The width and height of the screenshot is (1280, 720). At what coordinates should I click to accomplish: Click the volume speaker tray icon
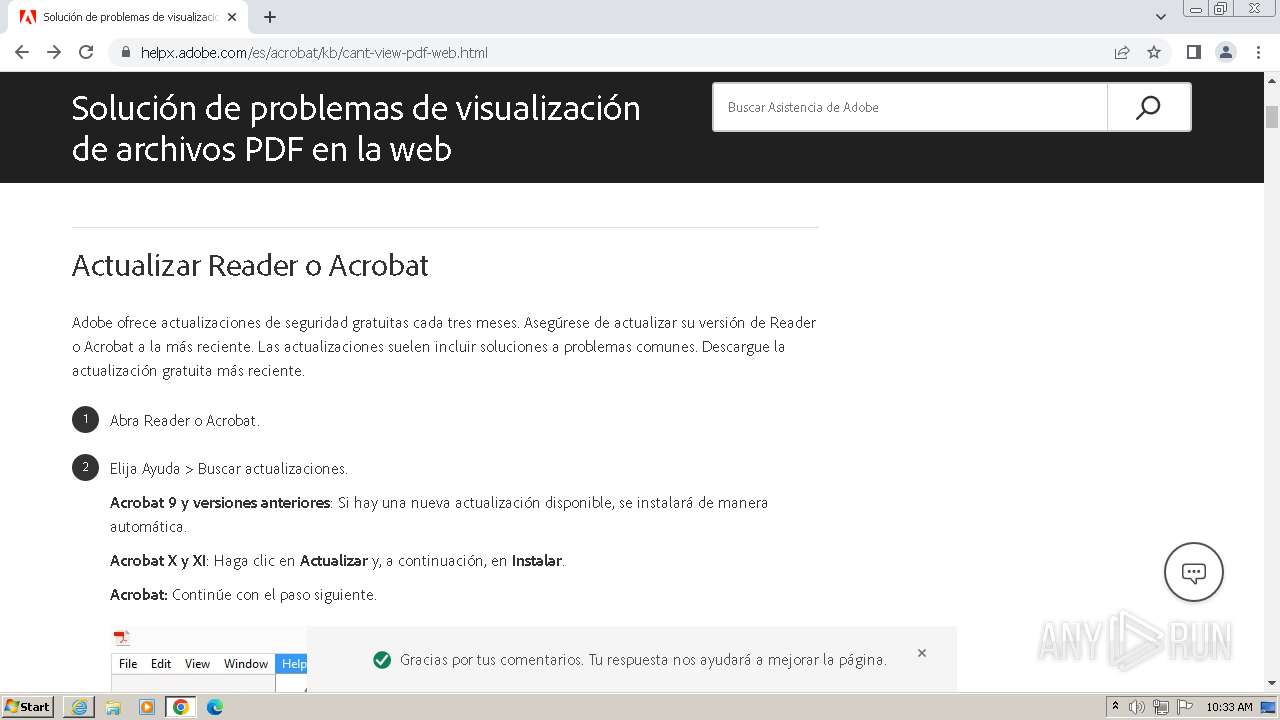point(1137,707)
